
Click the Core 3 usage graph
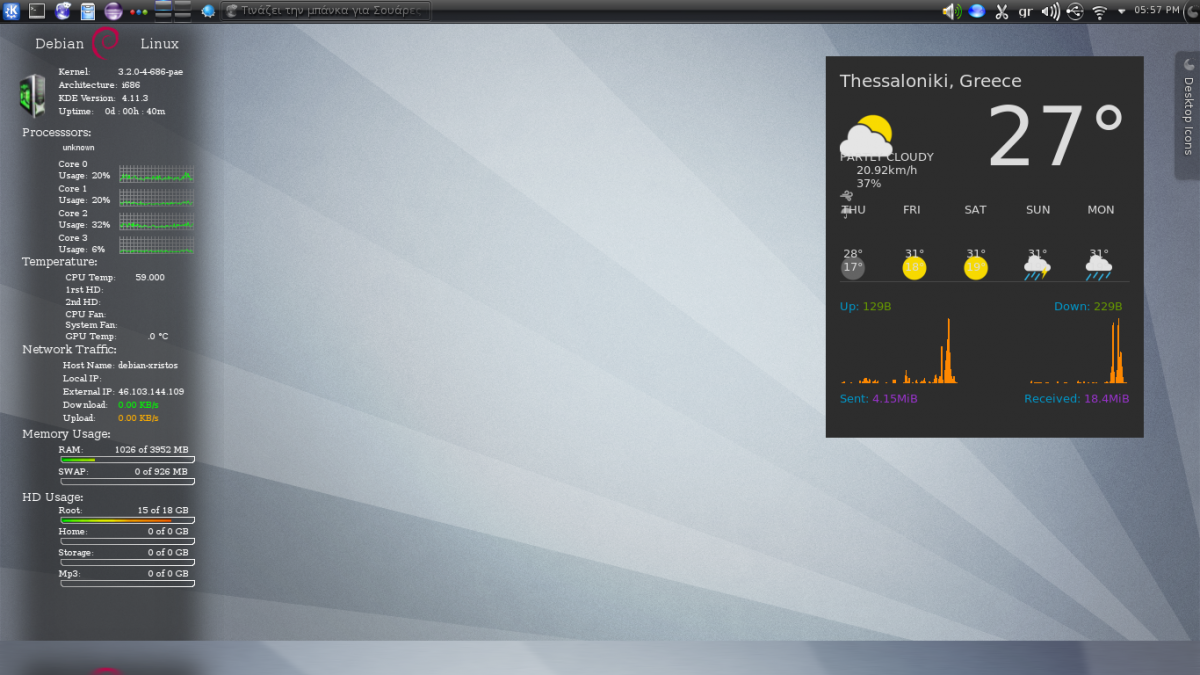coord(157,246)
